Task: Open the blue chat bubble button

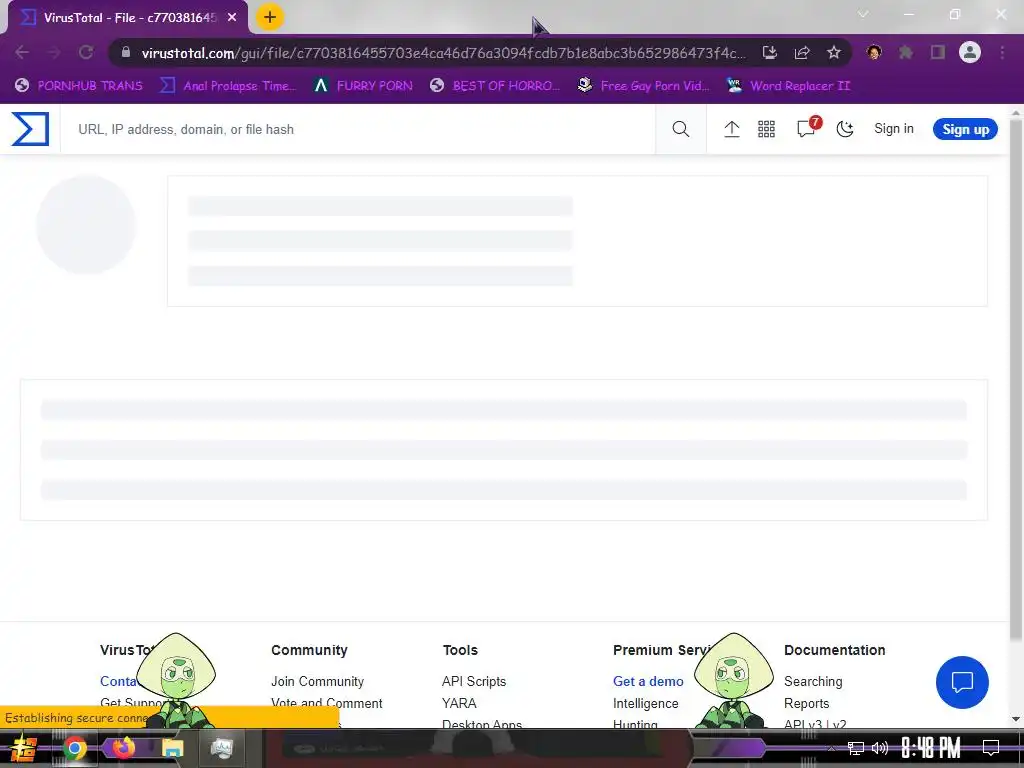Action: coord(962,682)
